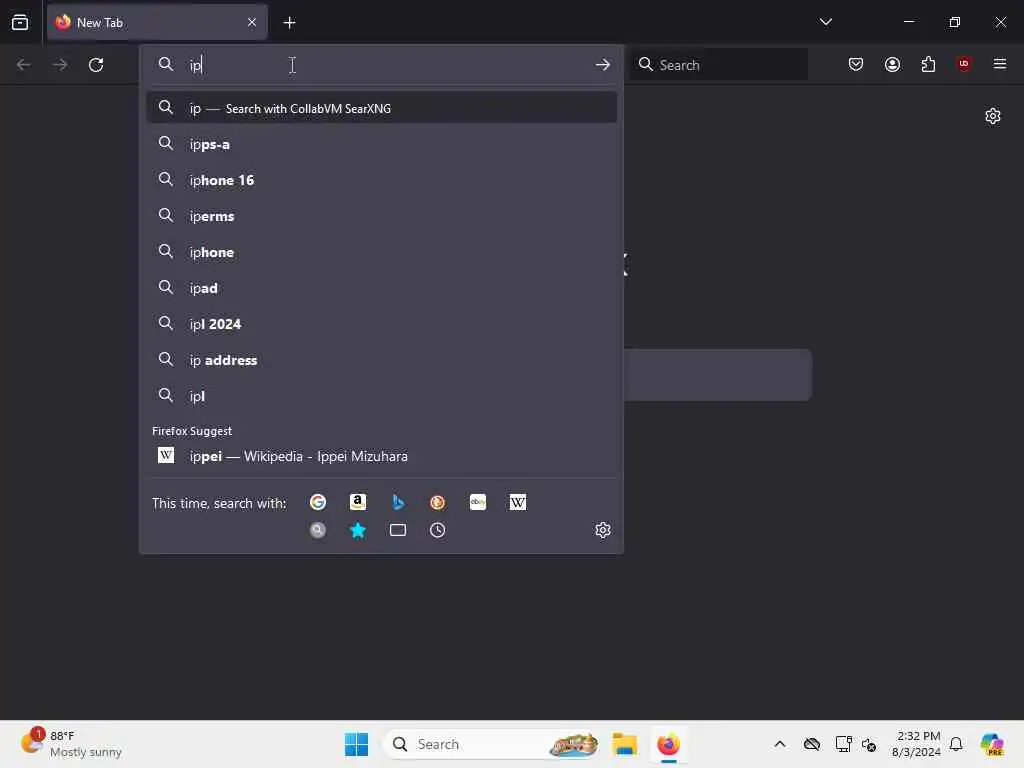Screen dimensions: 1024x768
Task: Pick the 'iphone' suggestion
Action: click(381, 252)
